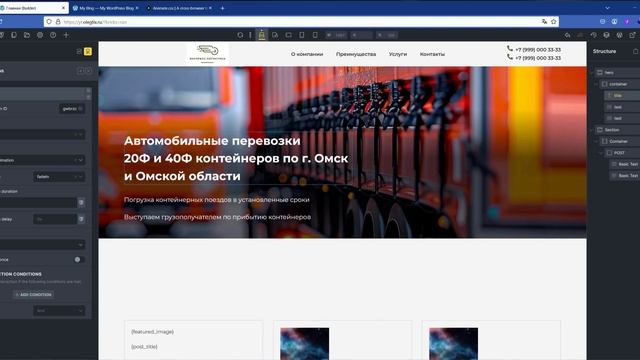
Task: Bookmark this page with the star icon
Action: coord(553,22)
